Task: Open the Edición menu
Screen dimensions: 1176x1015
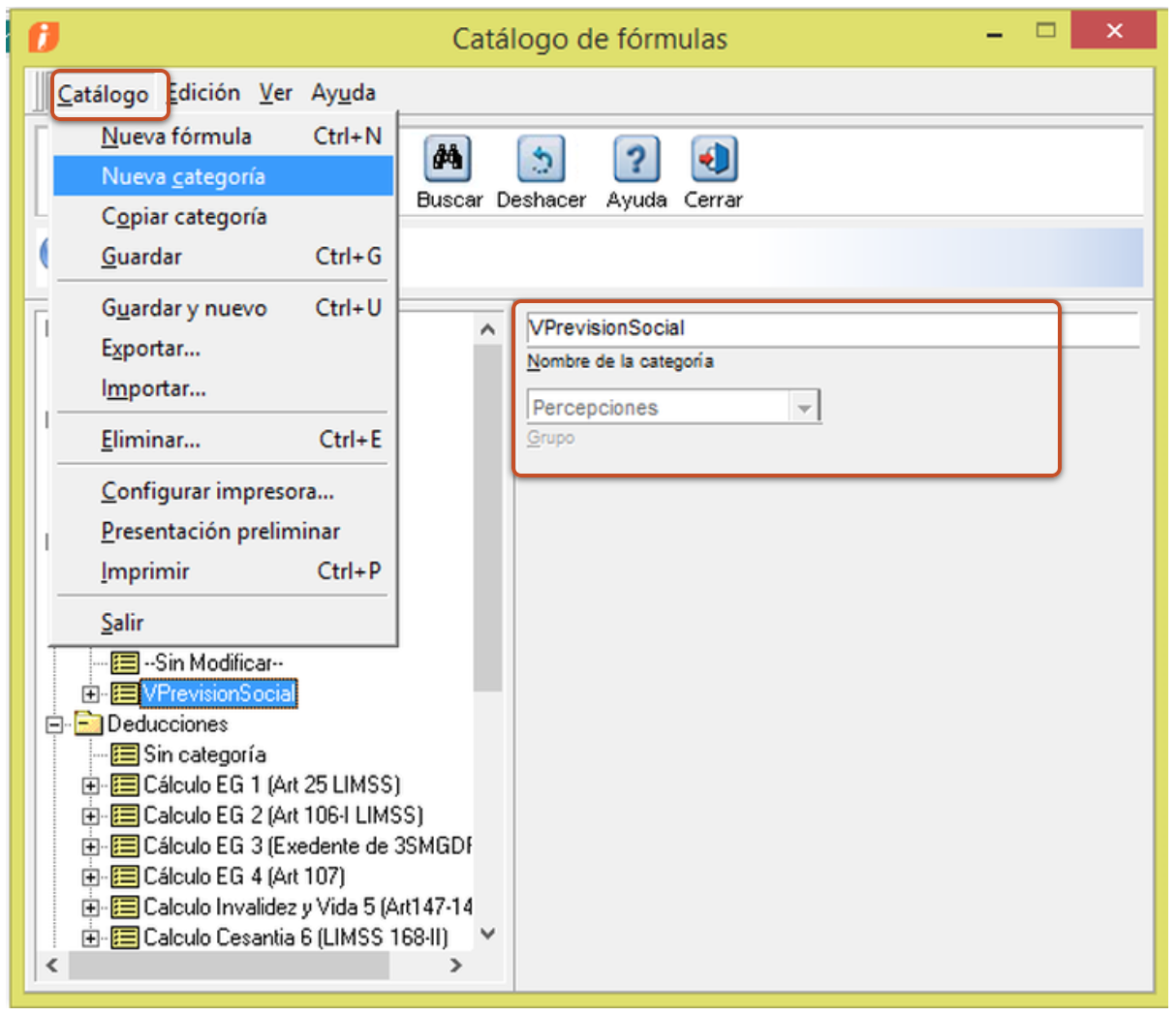Action: coord(204,93)
